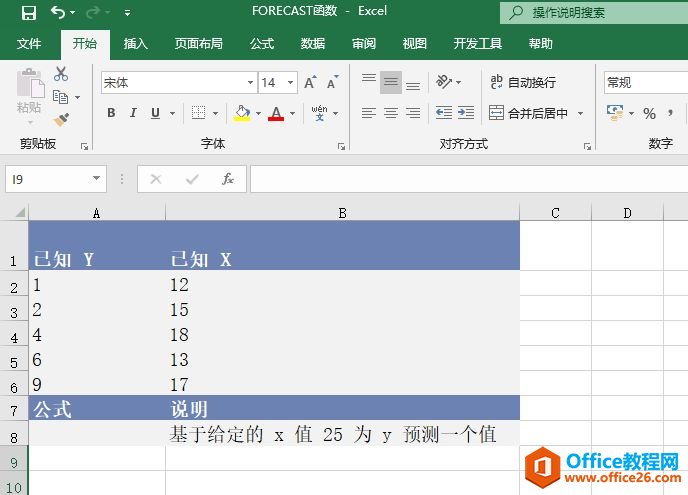Click the 操作说明搜索 search box

pos(594,13)
